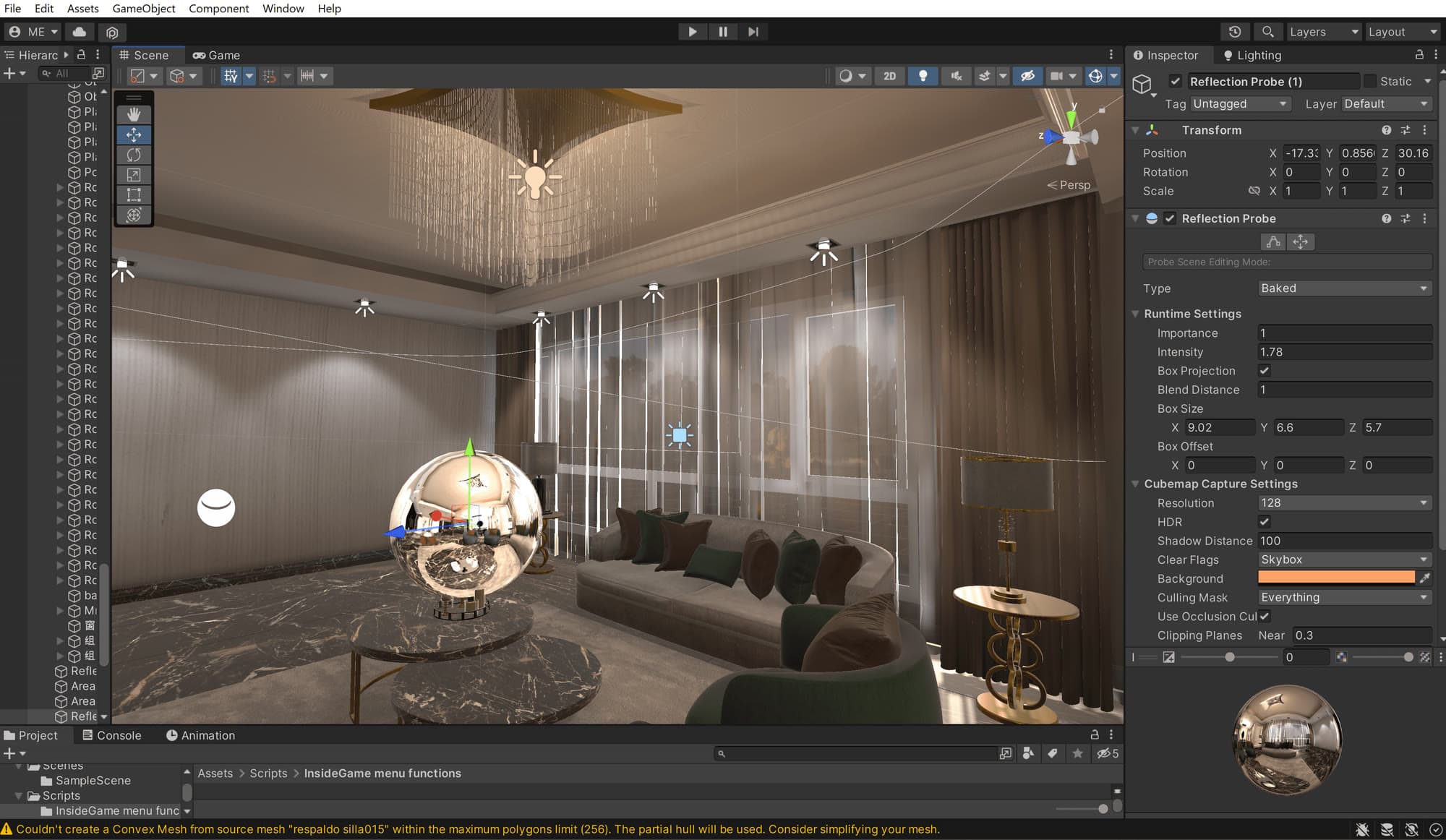Switch to the Console tab
Image resolution: width=1446 pixels, height=840 pixels.
pyautogui.click(x=111, y=735)
